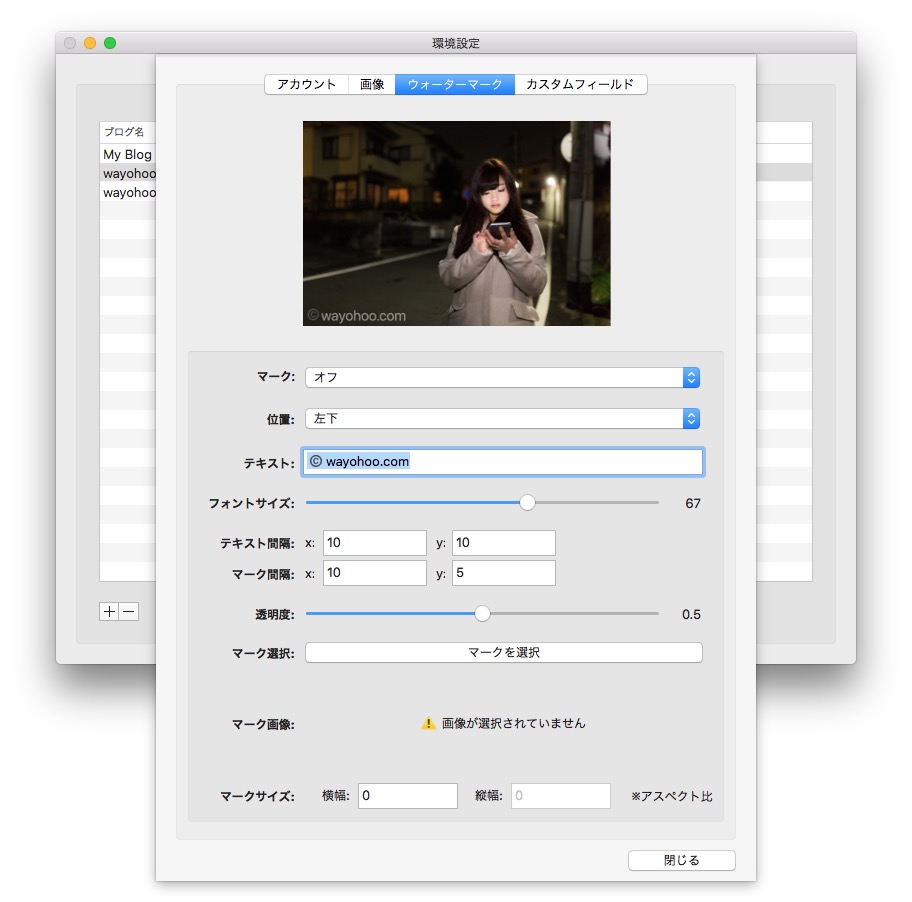
Task: Click the フォントサイズ value 67
Action: 693,503
